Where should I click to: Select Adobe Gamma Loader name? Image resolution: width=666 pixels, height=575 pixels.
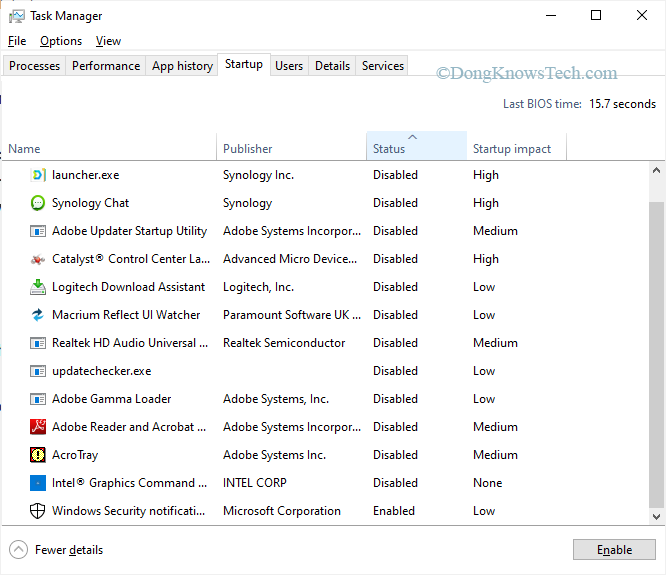click(x=111, y=399)
